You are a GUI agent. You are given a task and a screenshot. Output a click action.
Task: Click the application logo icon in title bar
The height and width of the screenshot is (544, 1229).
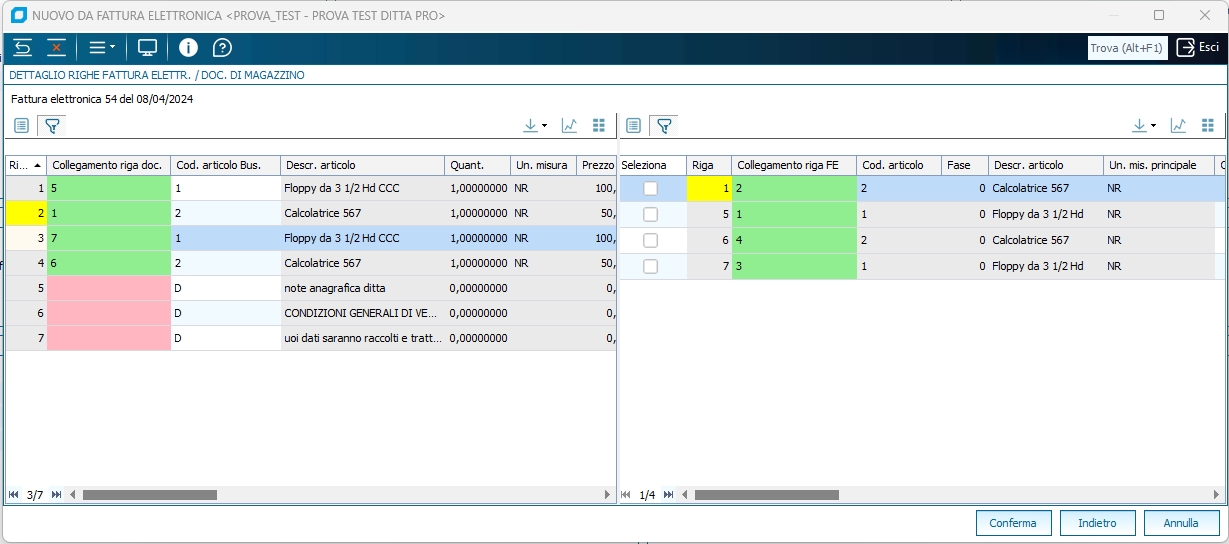click(x=17, y=16)
